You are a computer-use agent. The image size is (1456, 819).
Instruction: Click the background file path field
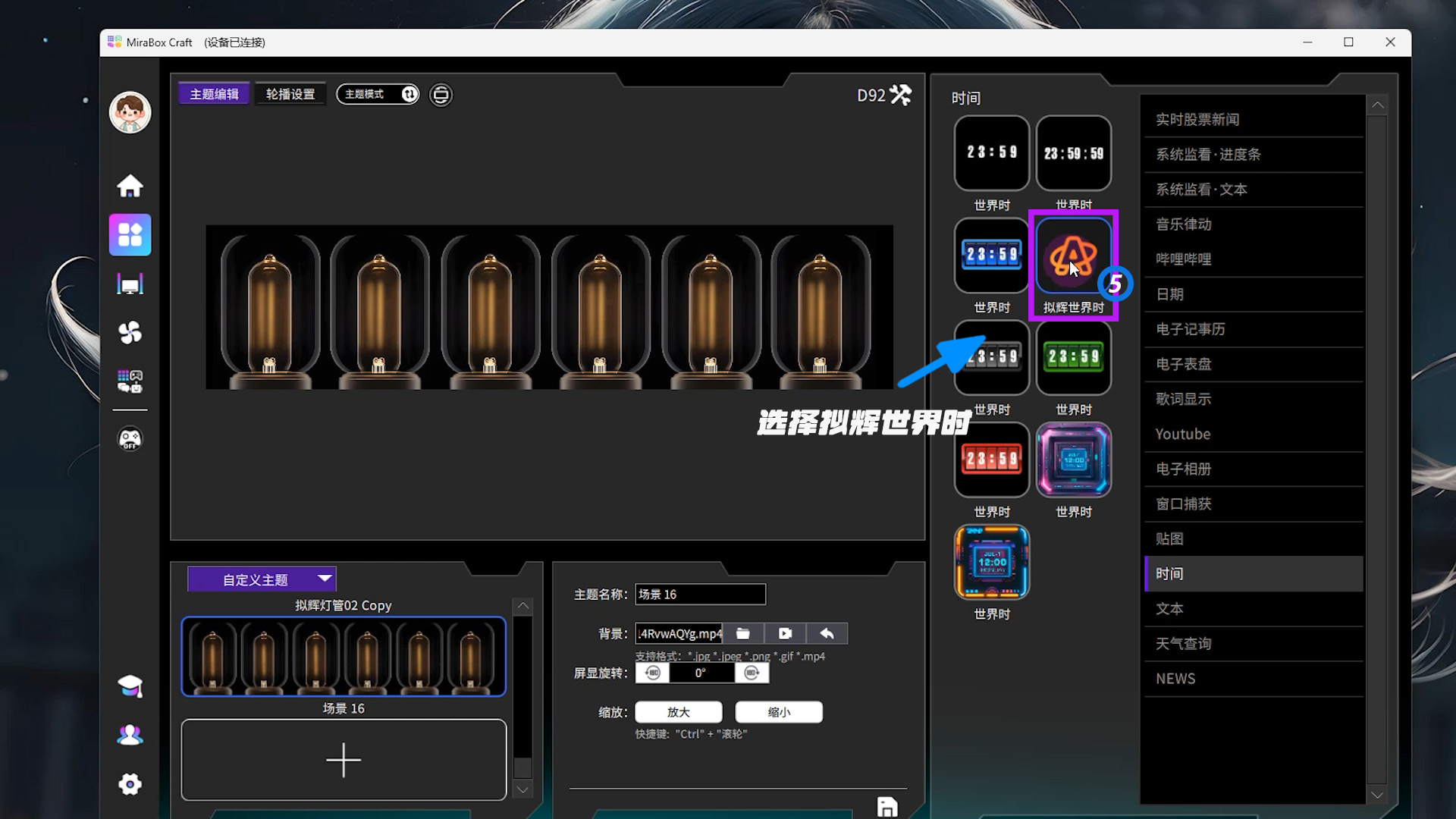point(679,633)
